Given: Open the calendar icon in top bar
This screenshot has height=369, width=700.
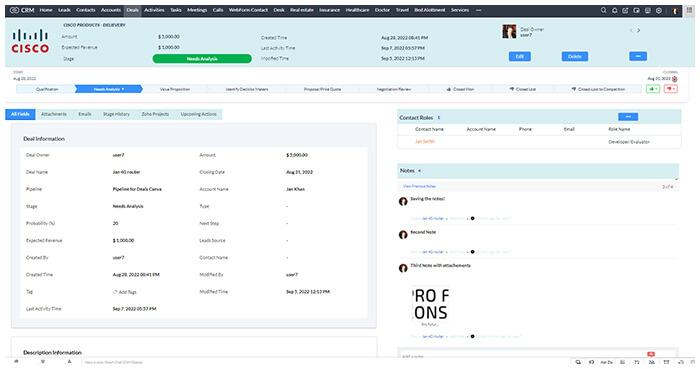Looking at the screenshot, I should [x=648, y=10].
